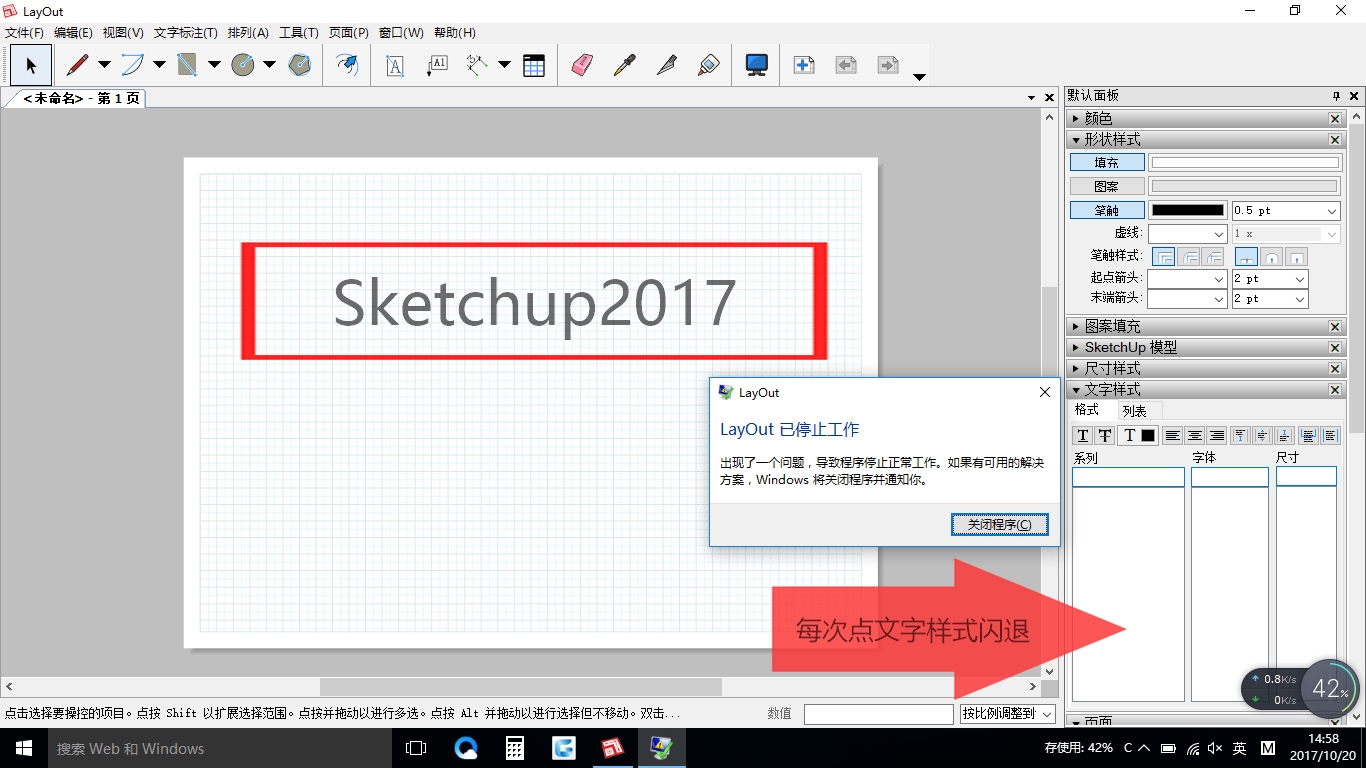Choose the Split knife tool
Image resolution: width=1366 pixels, height=768 pixels.
tap(666, 65)
